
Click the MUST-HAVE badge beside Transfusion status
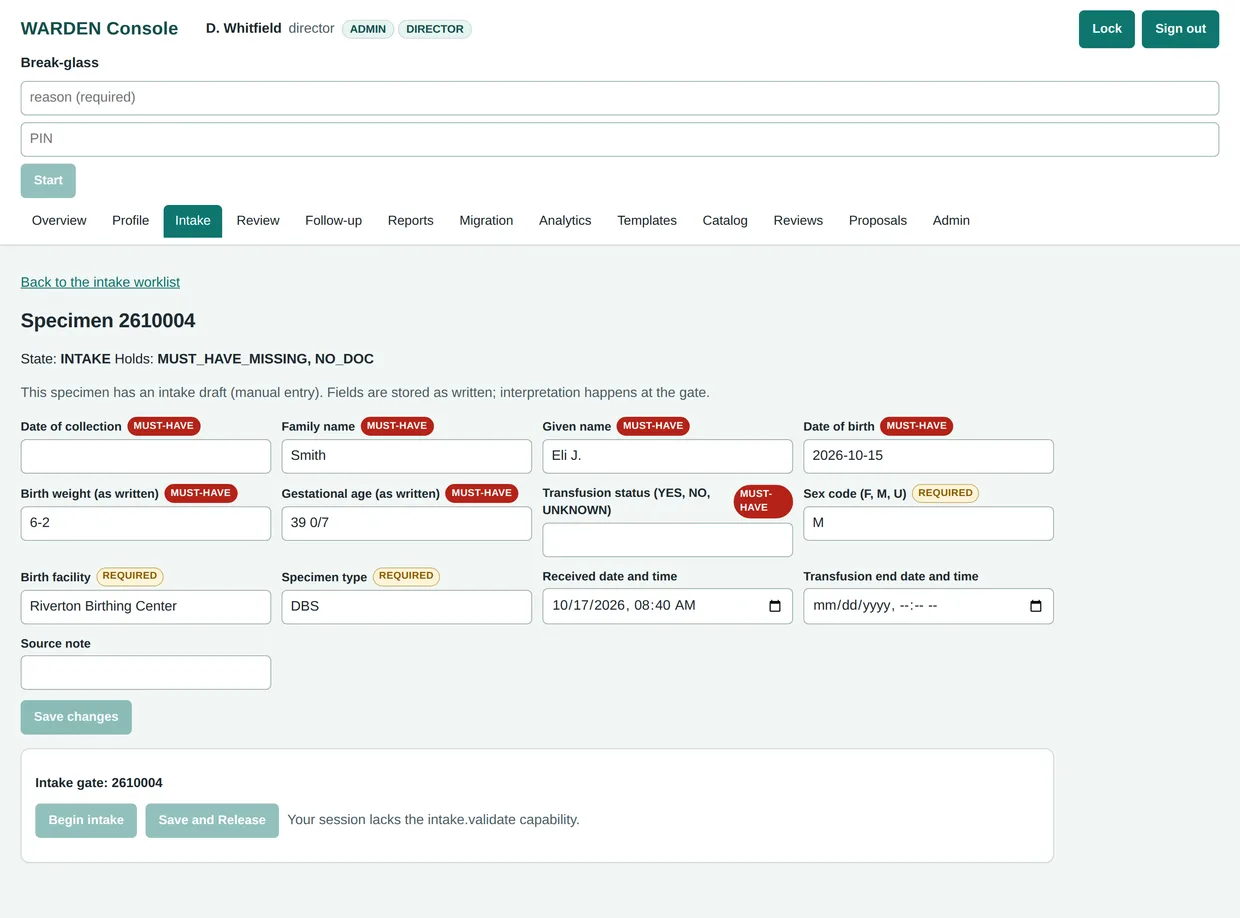pos(763,501)
